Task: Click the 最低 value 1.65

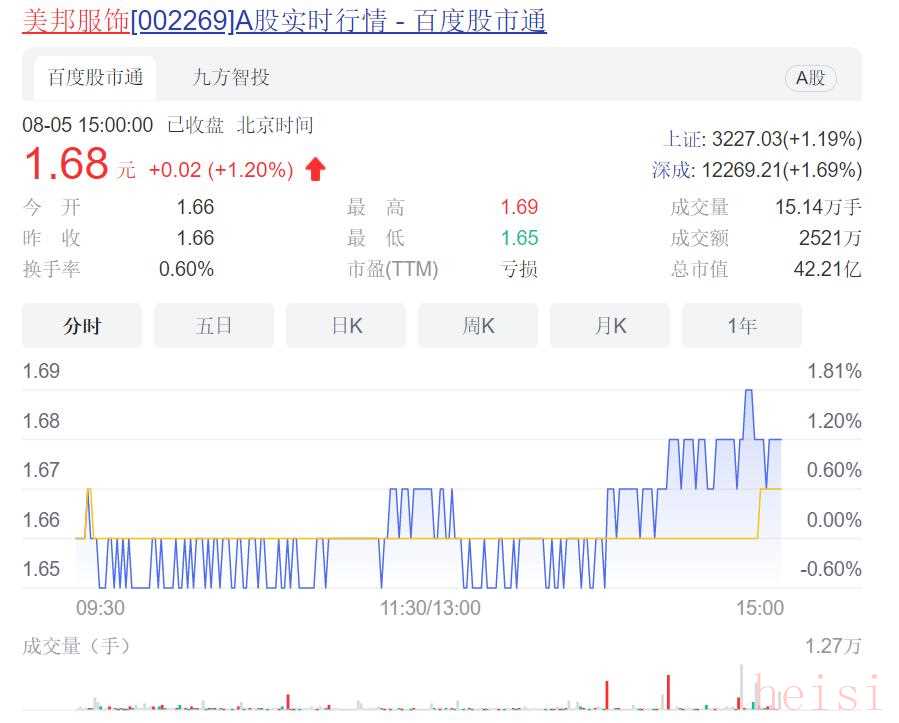Action: point(519,238)
